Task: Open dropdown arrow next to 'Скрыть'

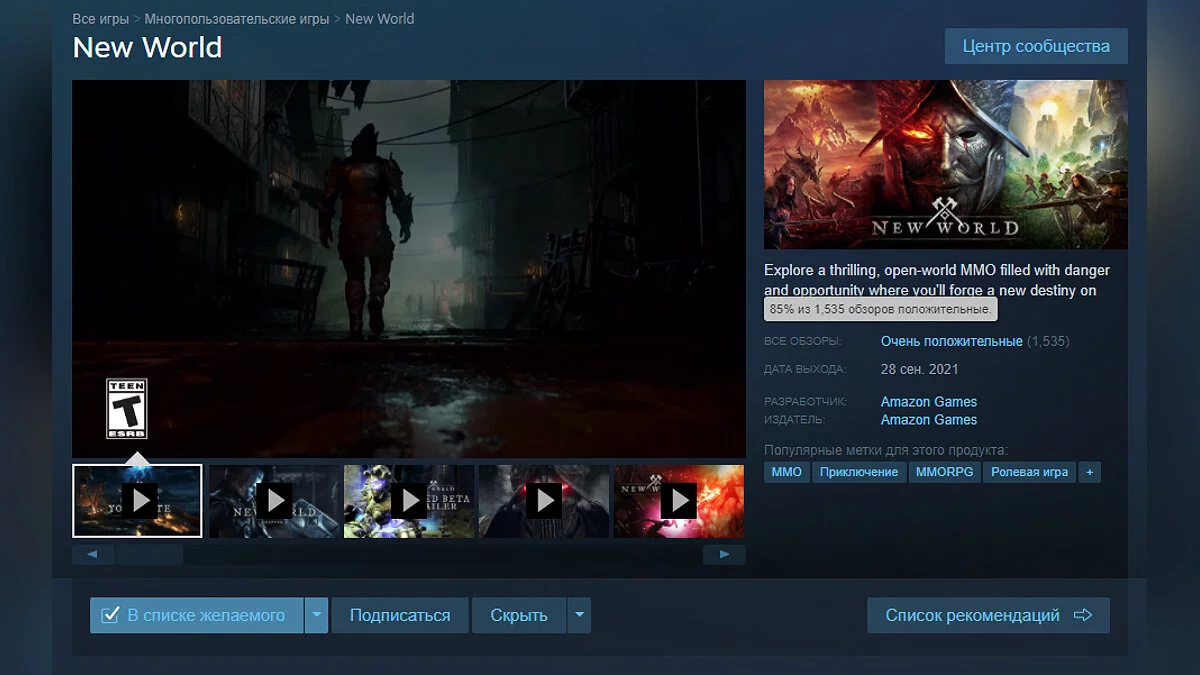Action: click(x=579, y=615)
